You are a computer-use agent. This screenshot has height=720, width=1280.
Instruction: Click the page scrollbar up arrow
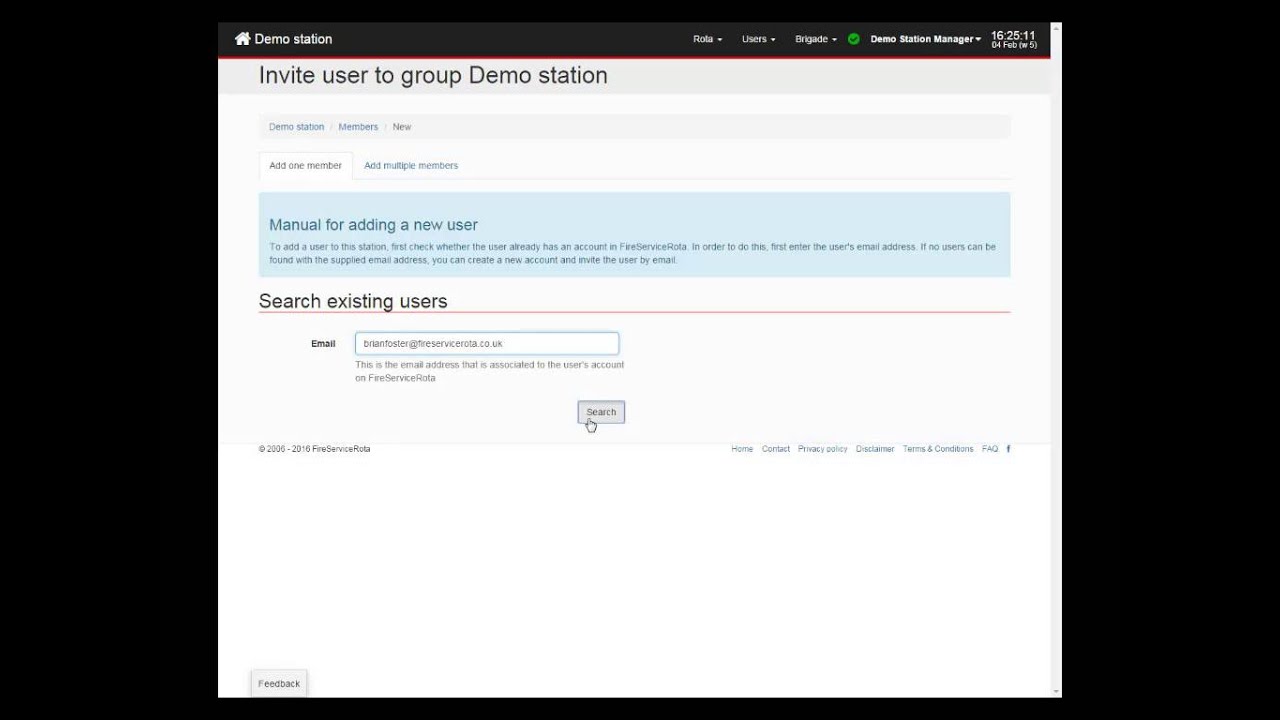pos(1056,28)
